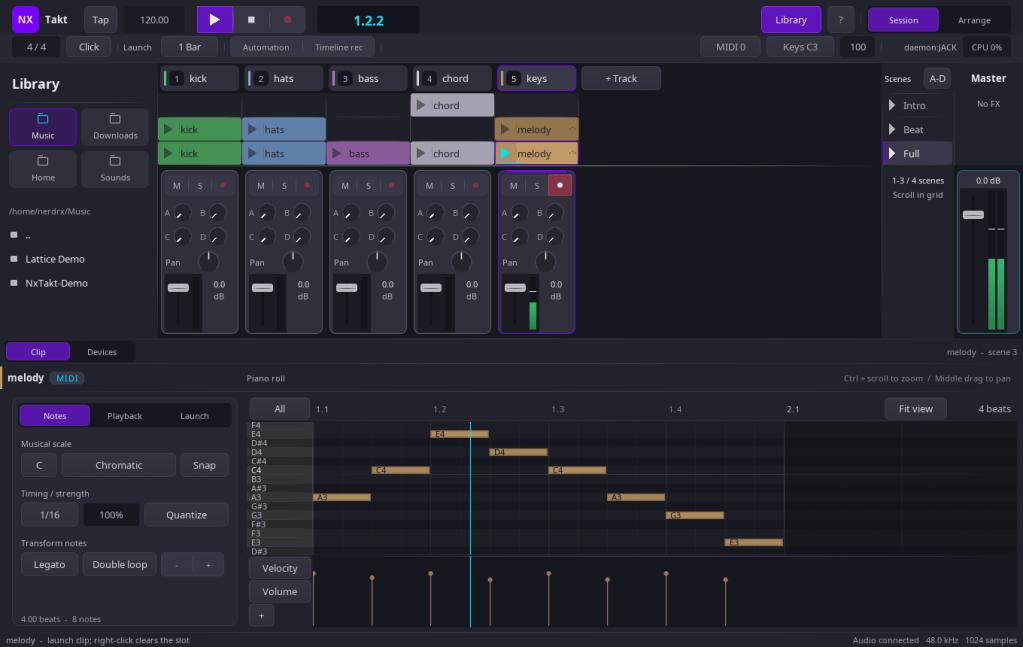Open the 1/16 quantize grid dropdown

[x=50, y=515]
